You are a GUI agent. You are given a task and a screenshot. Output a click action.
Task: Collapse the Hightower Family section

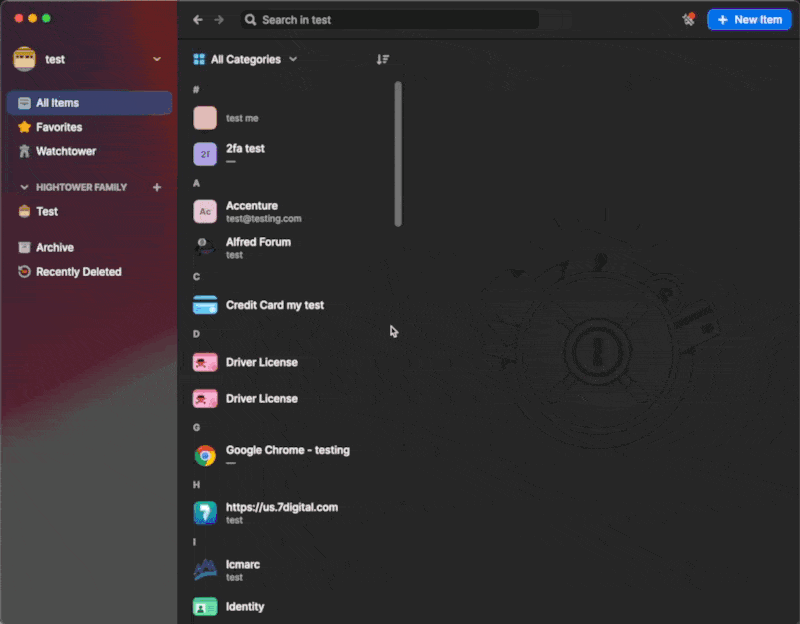click(x=25, y=187)
